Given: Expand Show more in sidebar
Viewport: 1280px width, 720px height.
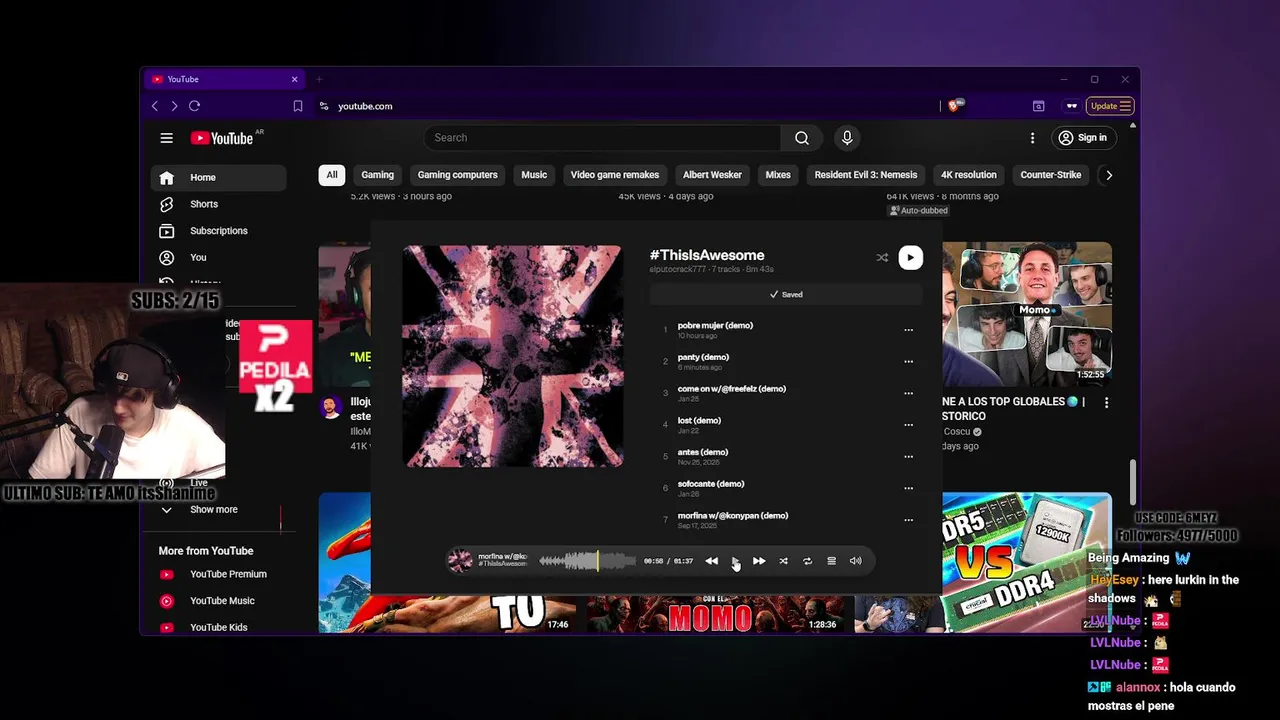Looking at the screenshot, I should [213, 510].
